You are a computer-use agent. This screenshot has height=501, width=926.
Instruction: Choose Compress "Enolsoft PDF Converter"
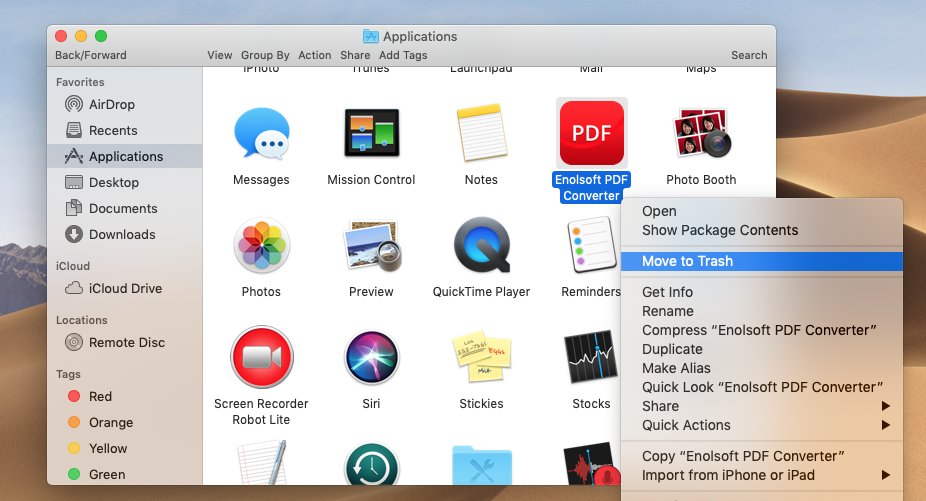[762, 330]
